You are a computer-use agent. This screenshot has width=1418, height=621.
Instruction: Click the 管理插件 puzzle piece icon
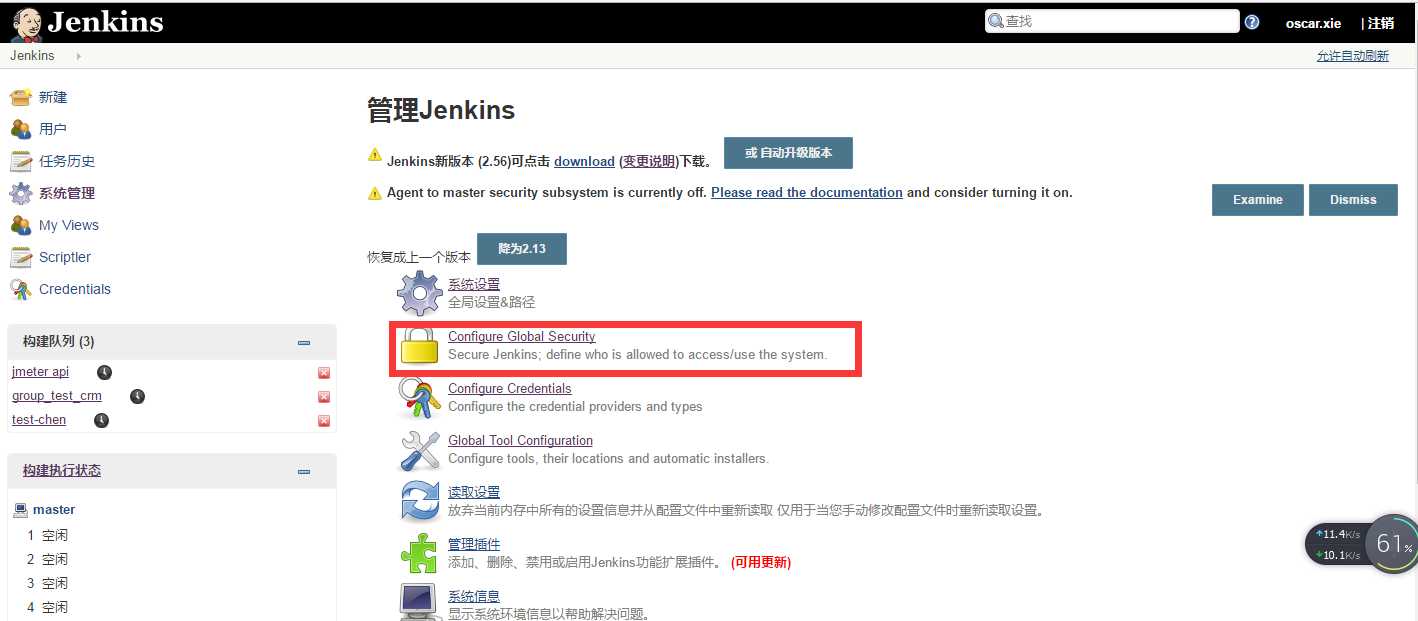tap(419, 554)
